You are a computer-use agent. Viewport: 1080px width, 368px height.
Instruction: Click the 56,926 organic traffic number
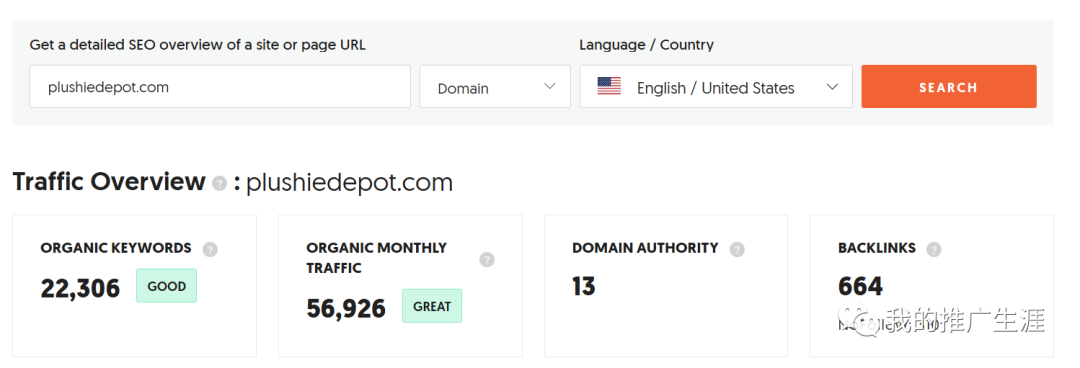(346, 309)
